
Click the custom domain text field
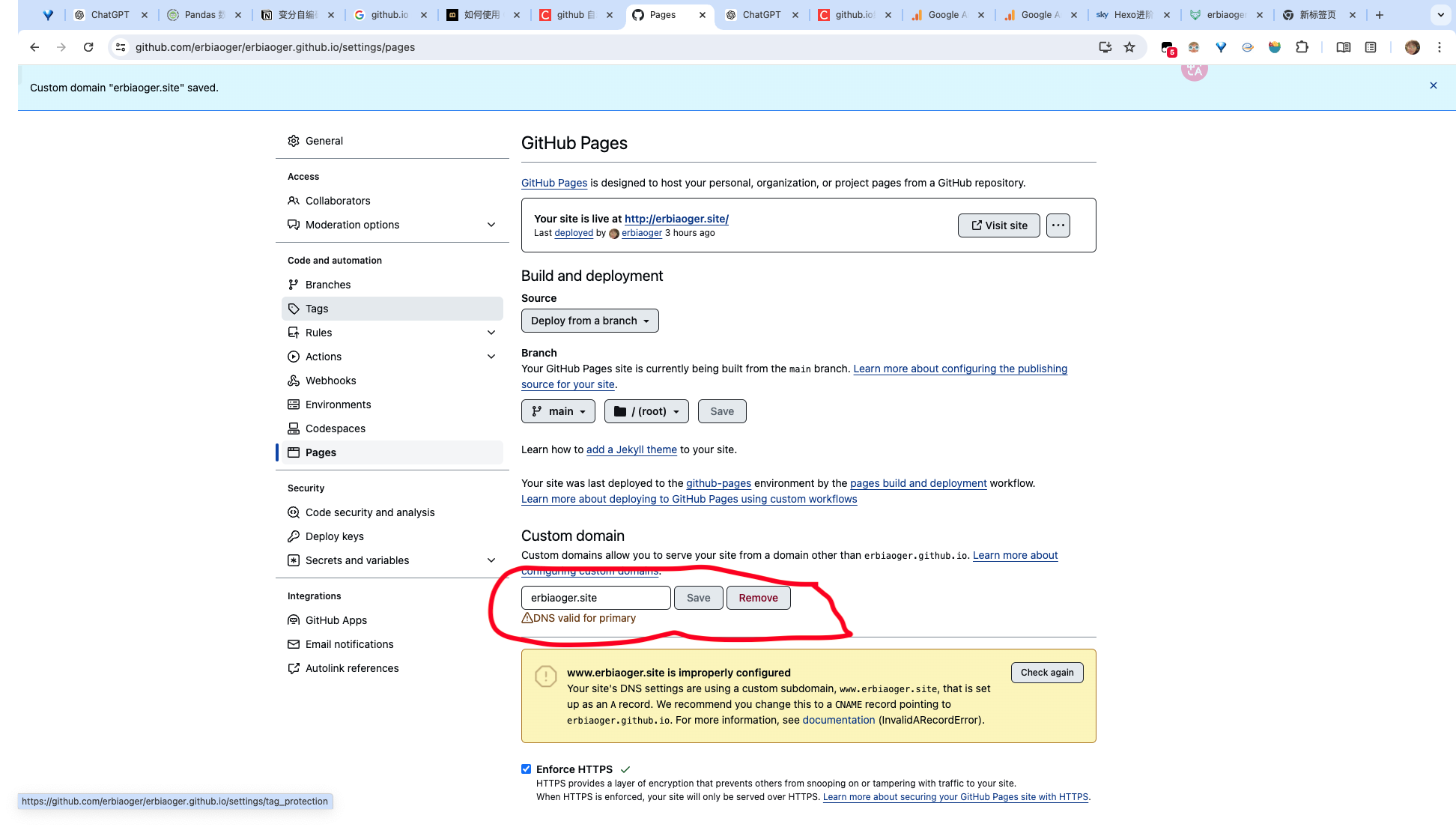tap(595, 598)
